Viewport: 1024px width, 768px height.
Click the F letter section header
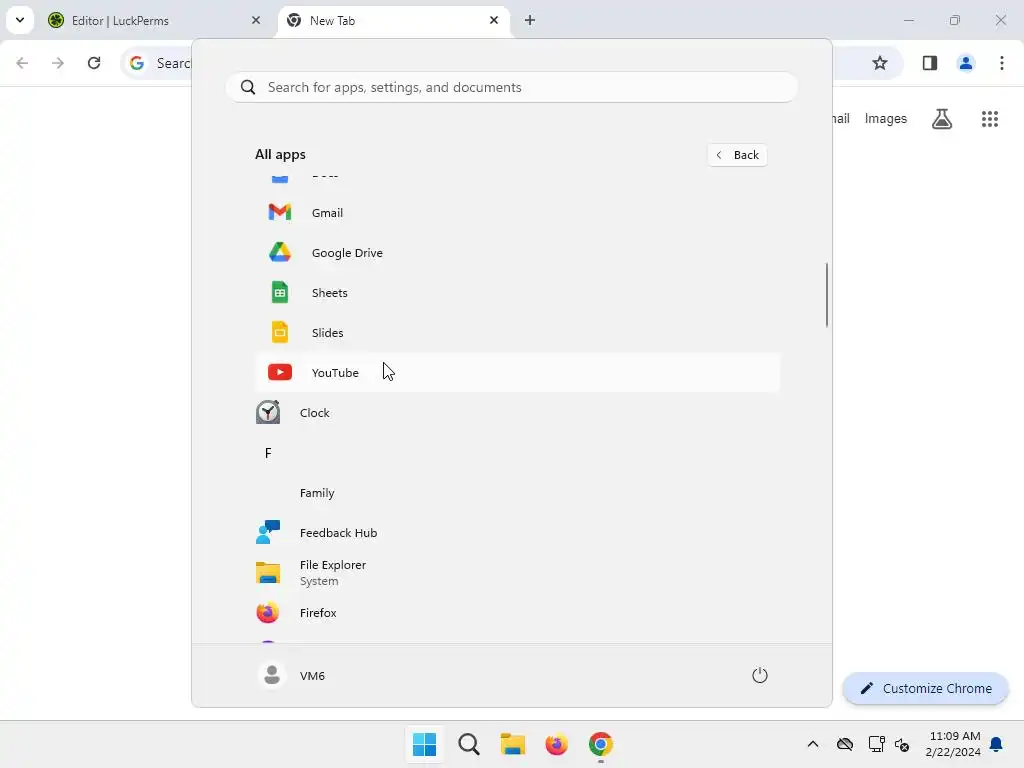268,453
